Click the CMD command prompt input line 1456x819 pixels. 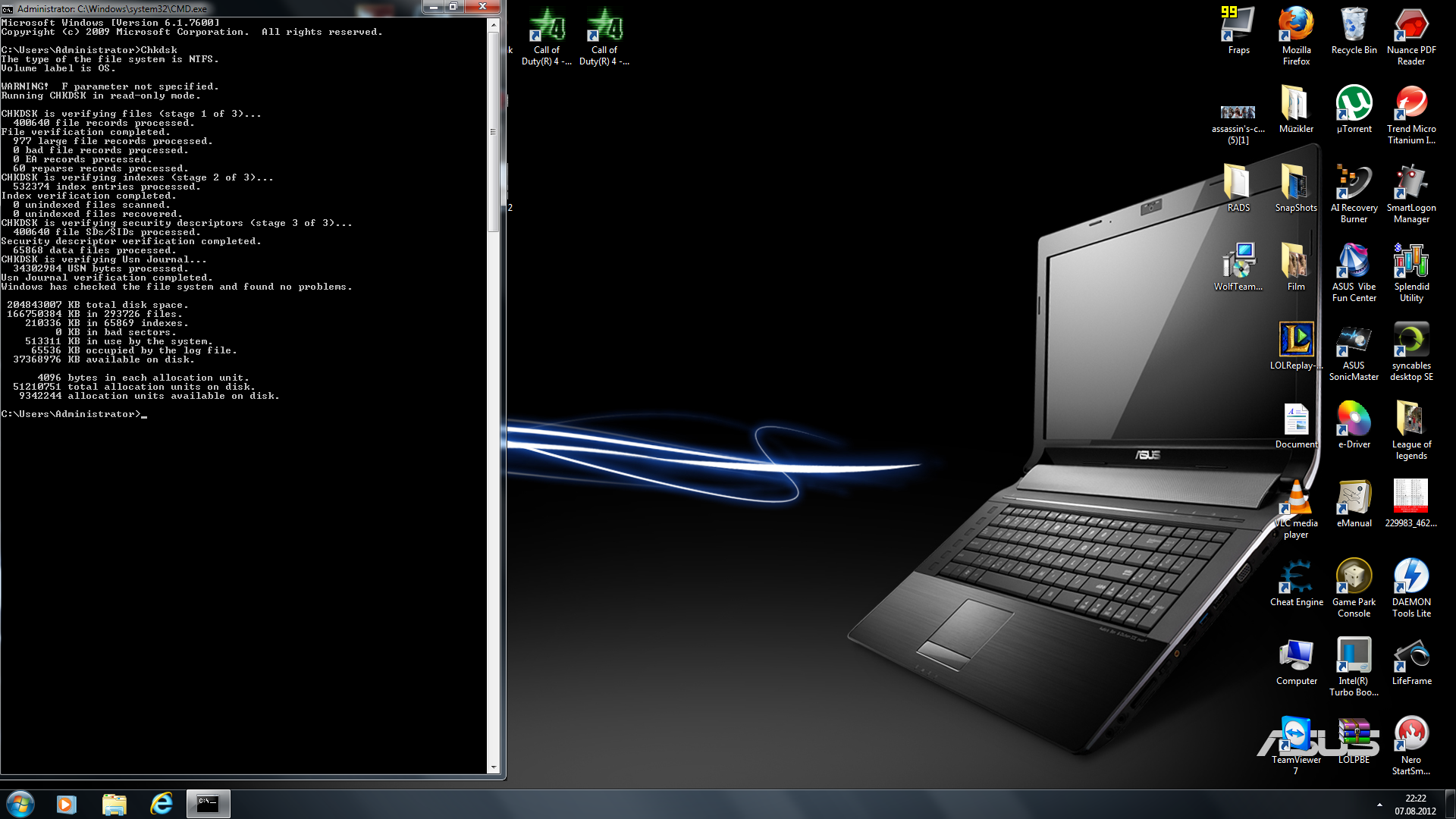74,414
